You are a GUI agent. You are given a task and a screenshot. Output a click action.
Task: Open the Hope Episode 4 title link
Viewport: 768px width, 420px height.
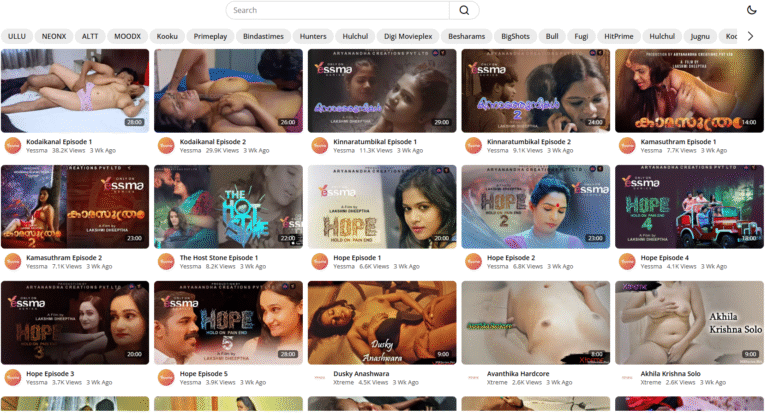(665, 257)
